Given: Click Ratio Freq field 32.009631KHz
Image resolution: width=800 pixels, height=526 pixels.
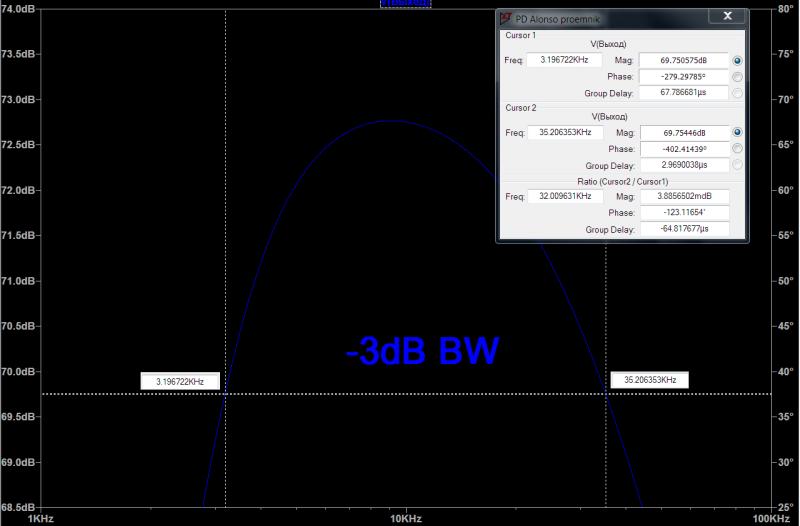Looking at the screenshot, I should coord(565,196).
